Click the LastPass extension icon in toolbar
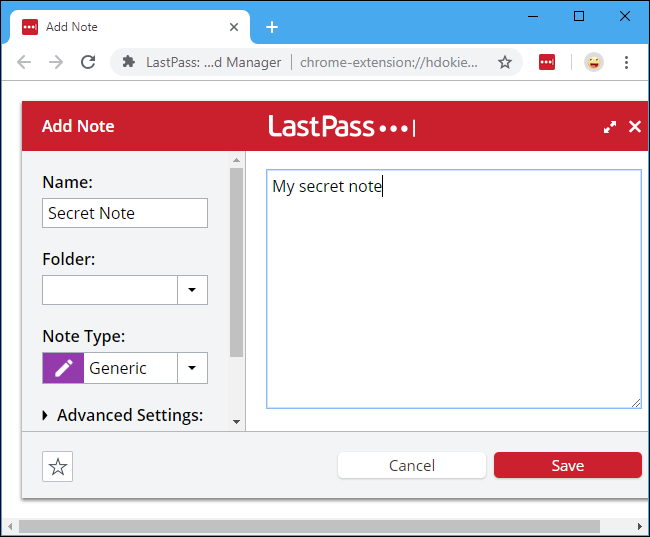650x537 pixels. 547,63
